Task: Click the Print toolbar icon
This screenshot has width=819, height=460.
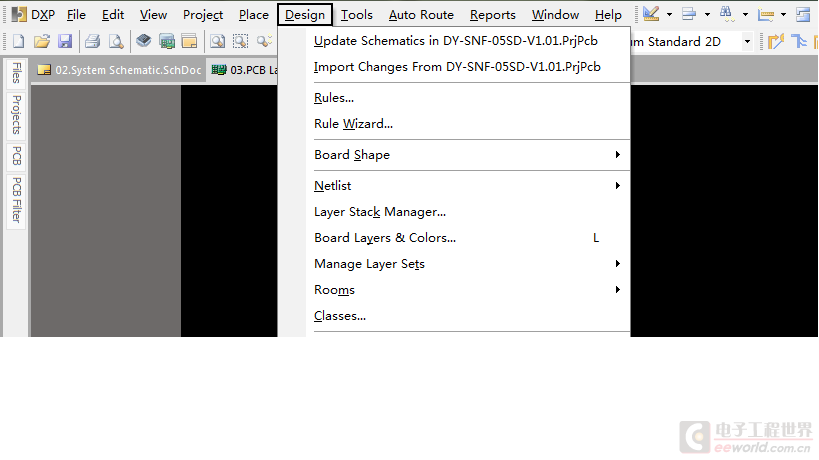Action: pyautogui.click(x=92, y=41)
